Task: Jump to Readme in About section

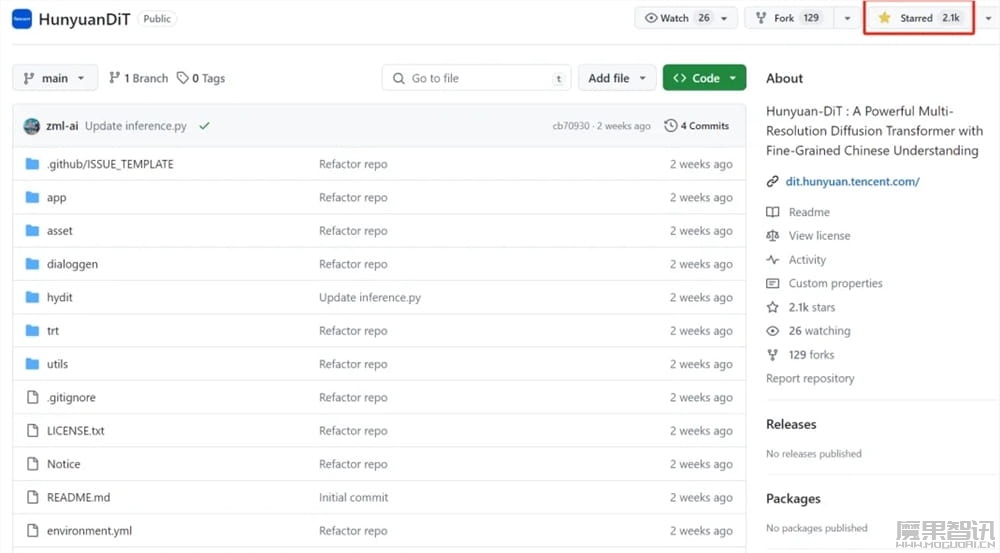Action: click(x=809, y=212)
